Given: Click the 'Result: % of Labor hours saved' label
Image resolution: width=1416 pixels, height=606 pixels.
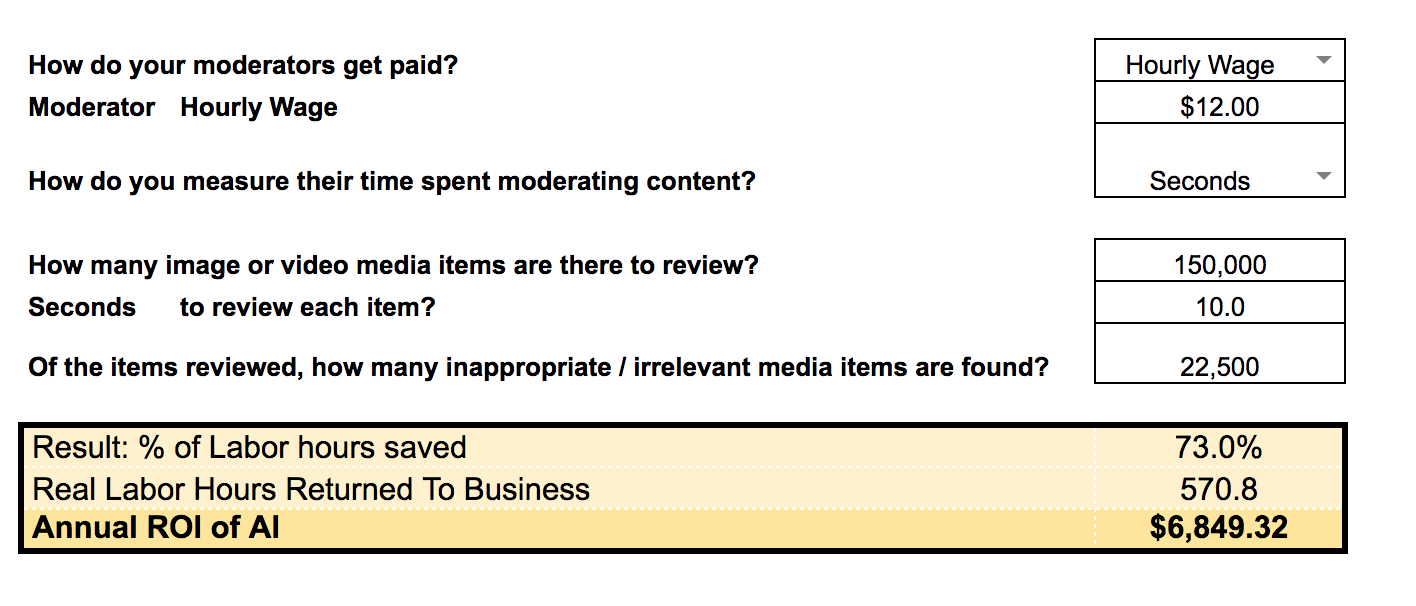Looking at the screenshot, I should (249, 448).
